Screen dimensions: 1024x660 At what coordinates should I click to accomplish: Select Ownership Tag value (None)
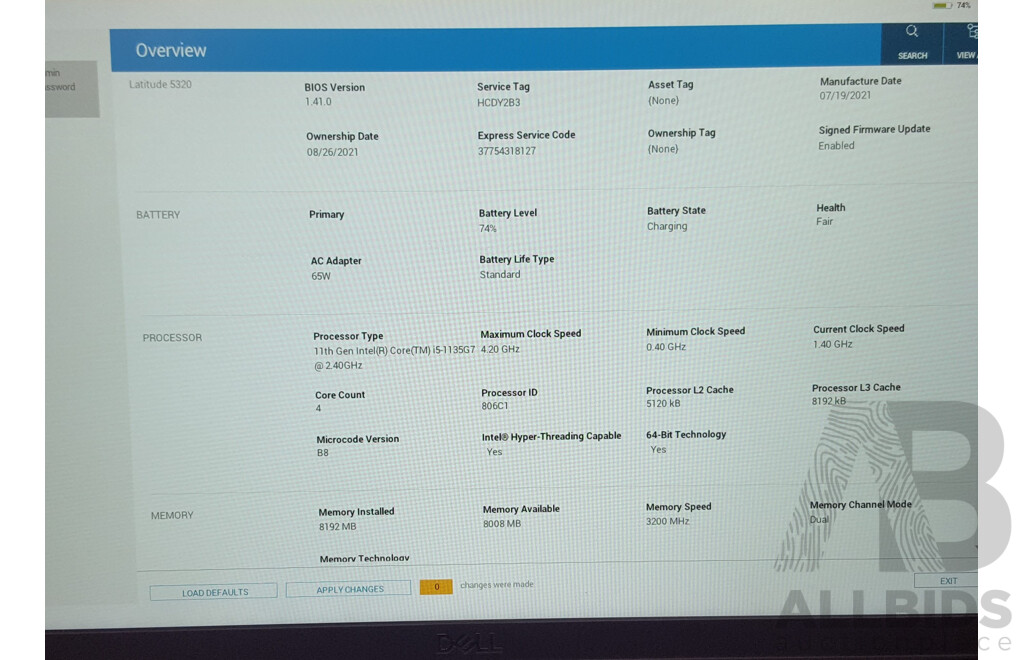pos(663,149)
